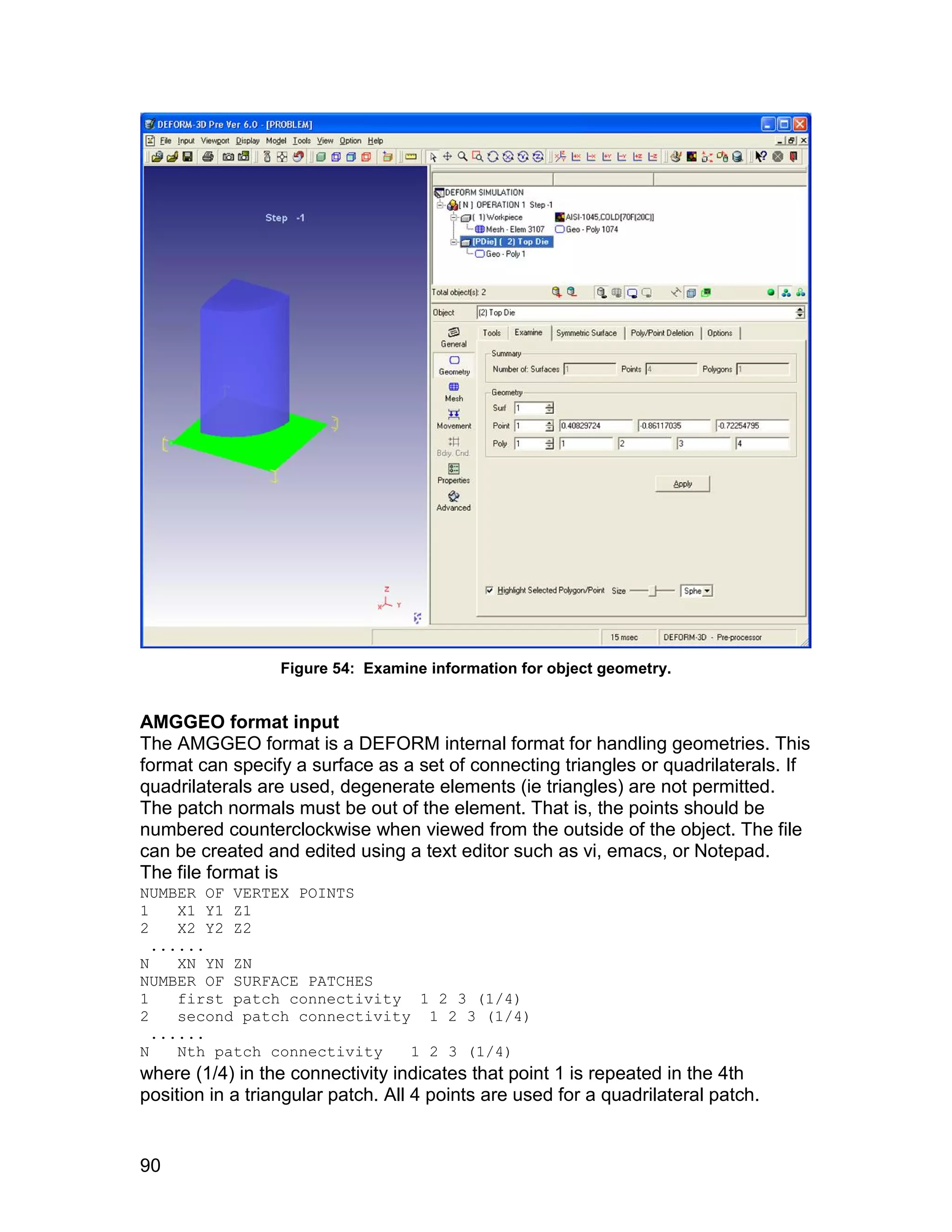The image size is (952, 1232).
Task: Open the Tools menu
Action: coord(302,140)
